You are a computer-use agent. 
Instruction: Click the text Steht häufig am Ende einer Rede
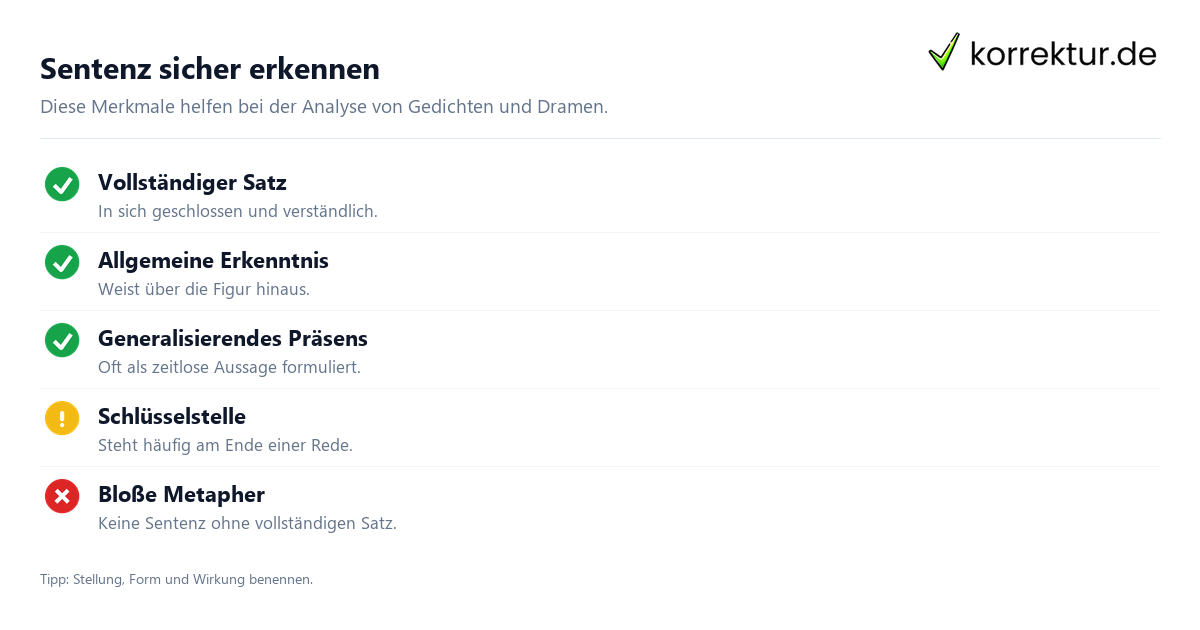pyautogui.click(x=225, y=445)
